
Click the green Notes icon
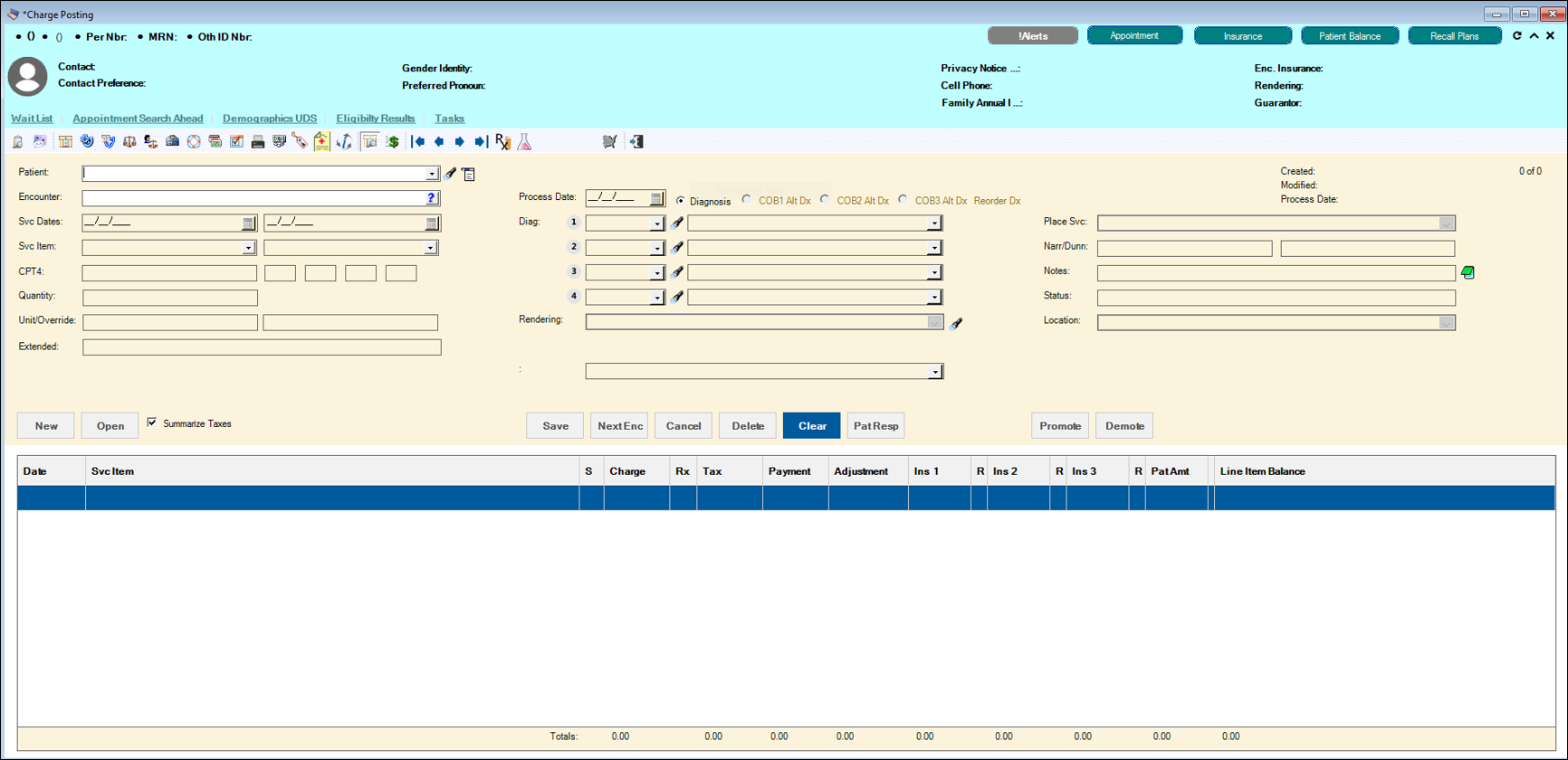(1468, 271)
